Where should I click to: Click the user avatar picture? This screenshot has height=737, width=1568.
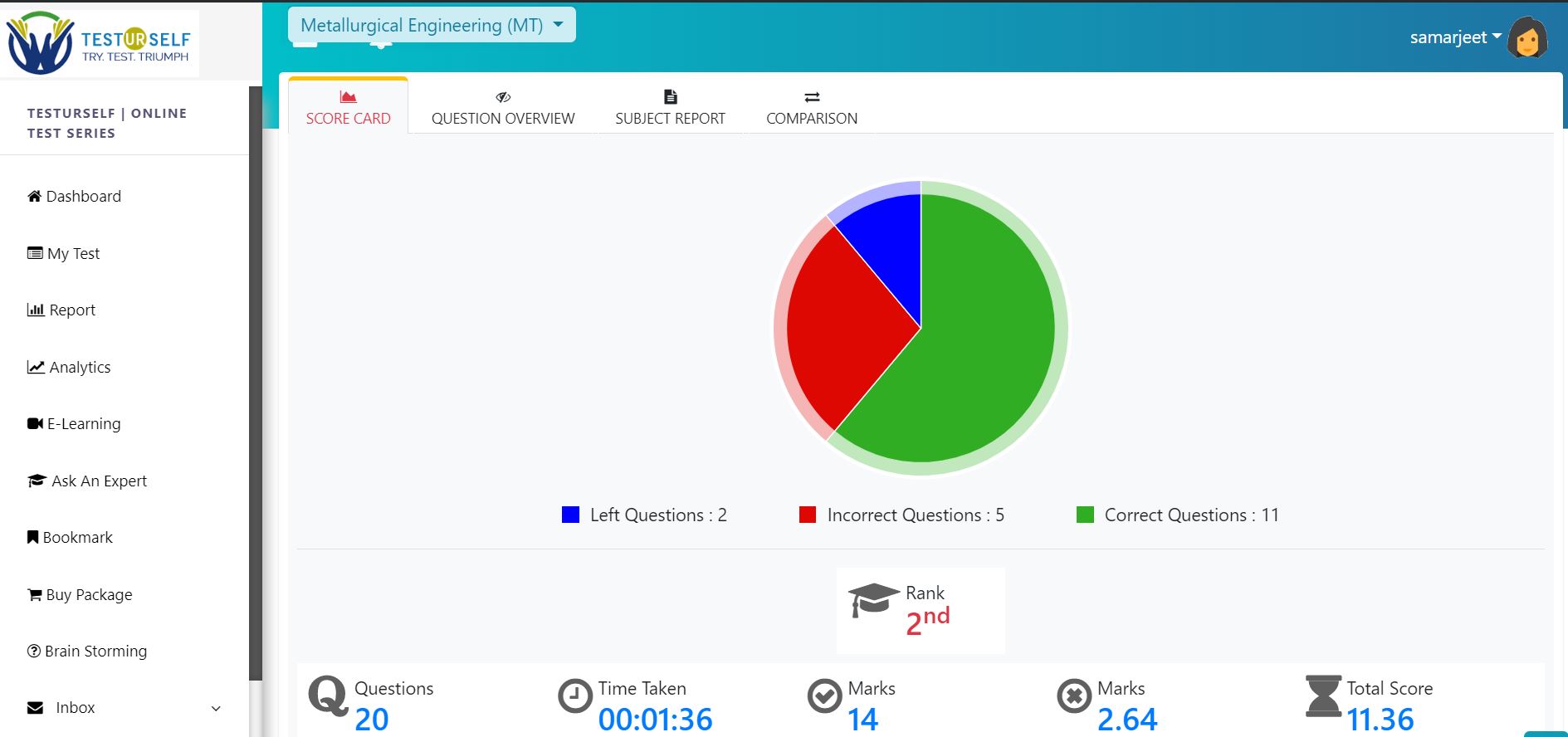point(1527,38)
